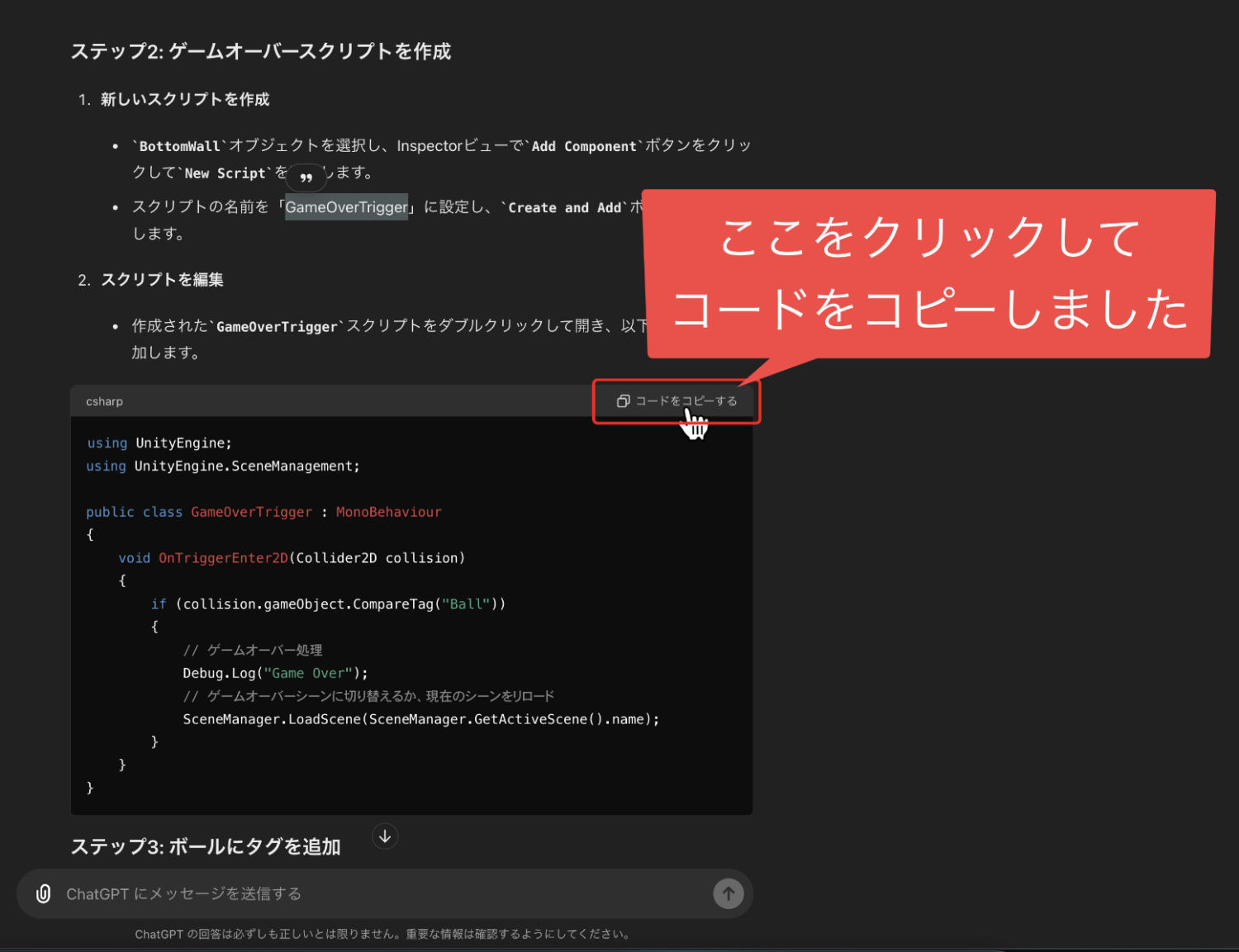Click the SceneManager.LoadScene code line

[421, 719]
